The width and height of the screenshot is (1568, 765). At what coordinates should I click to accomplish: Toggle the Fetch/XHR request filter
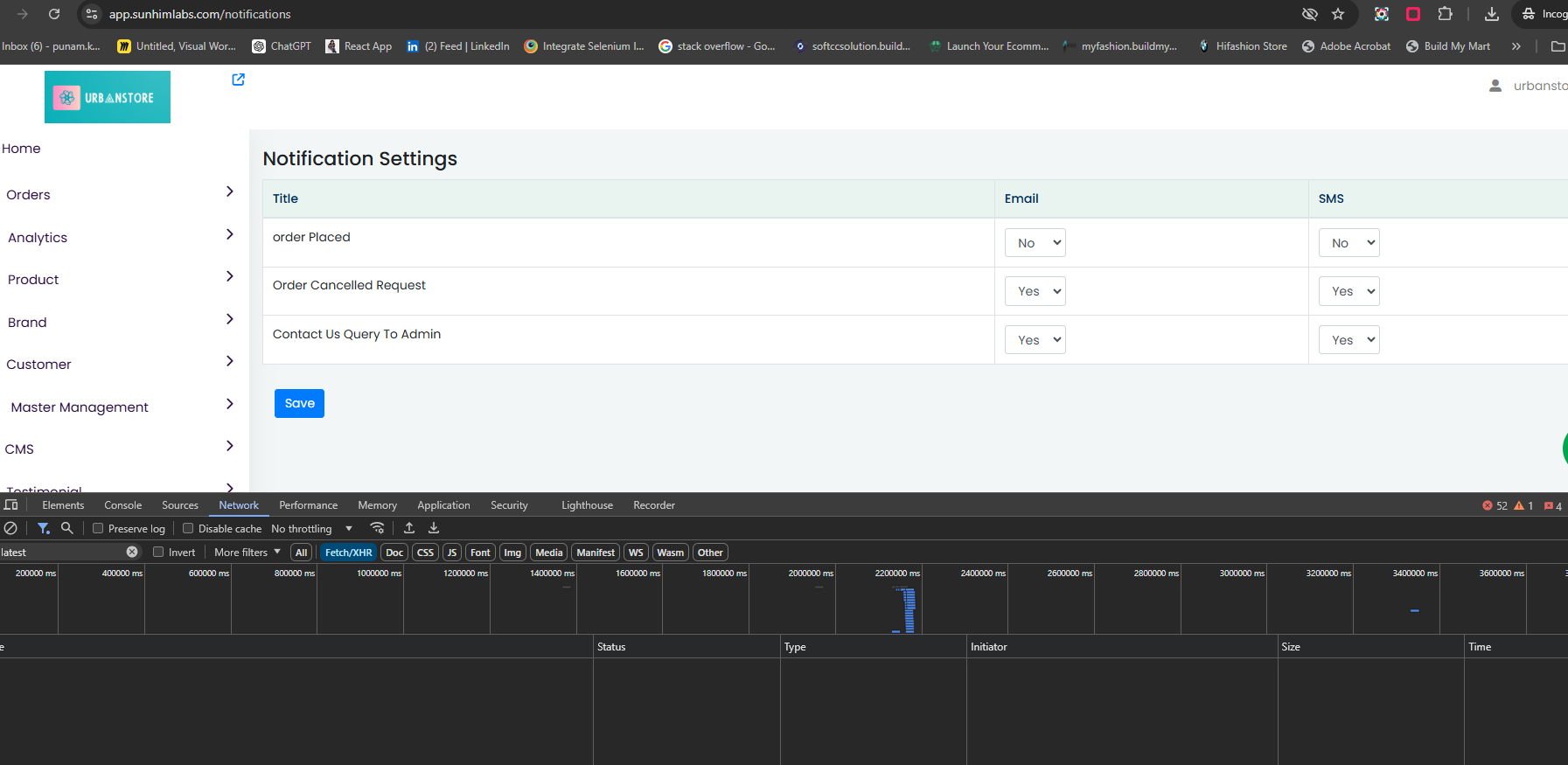click(349, 553)
